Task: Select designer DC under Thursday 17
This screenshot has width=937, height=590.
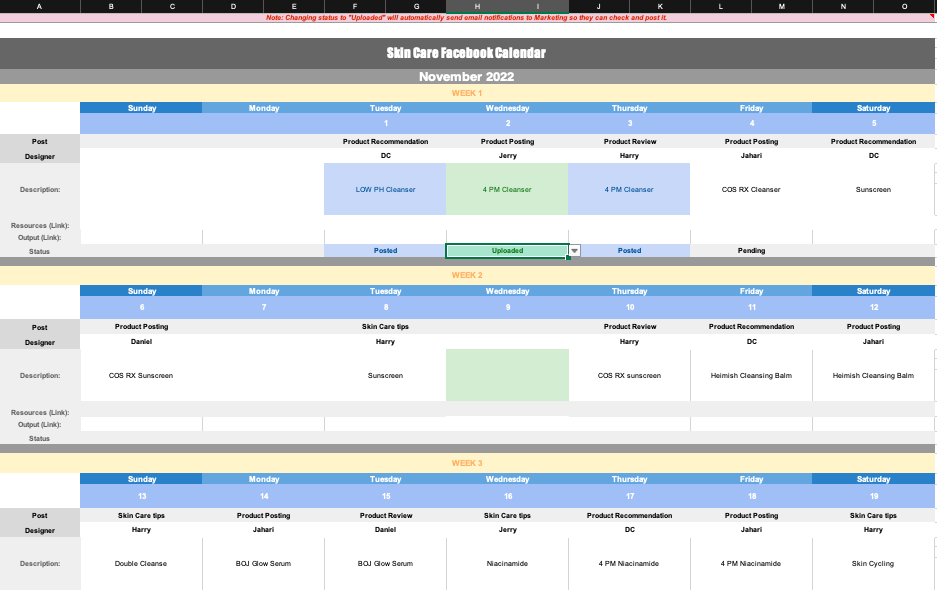Action: (x=629, y=530)
